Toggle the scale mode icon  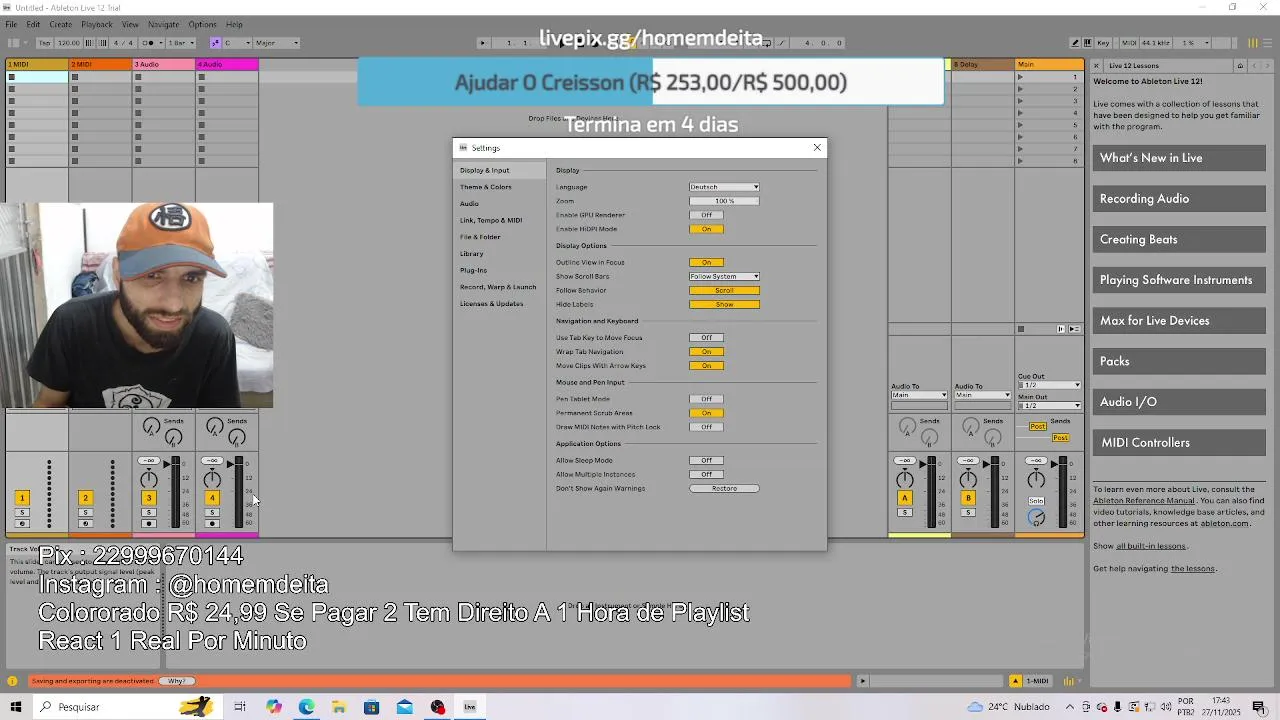(x=215, y=43)
